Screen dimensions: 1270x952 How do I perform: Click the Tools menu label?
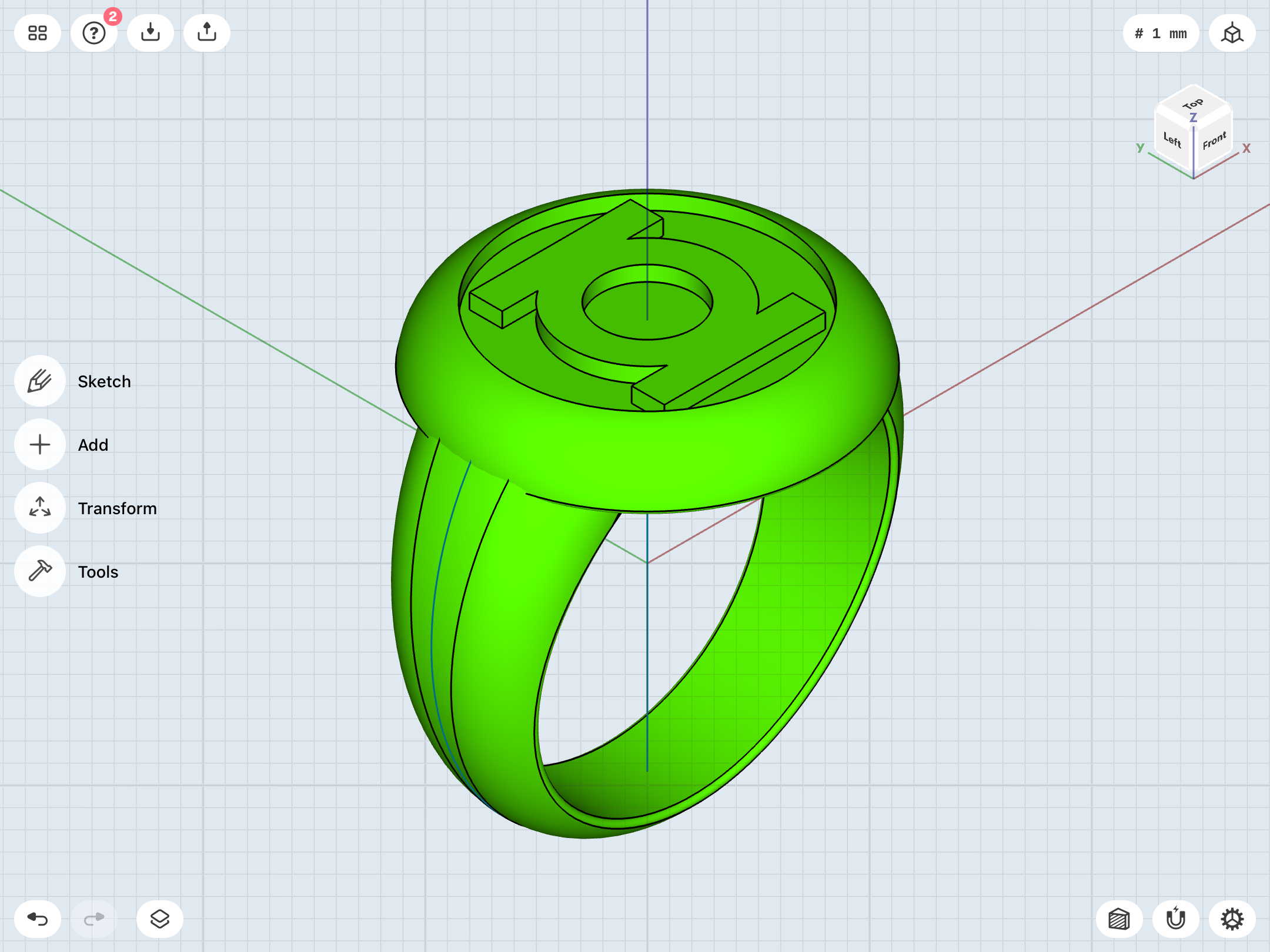tap(98, 572)
